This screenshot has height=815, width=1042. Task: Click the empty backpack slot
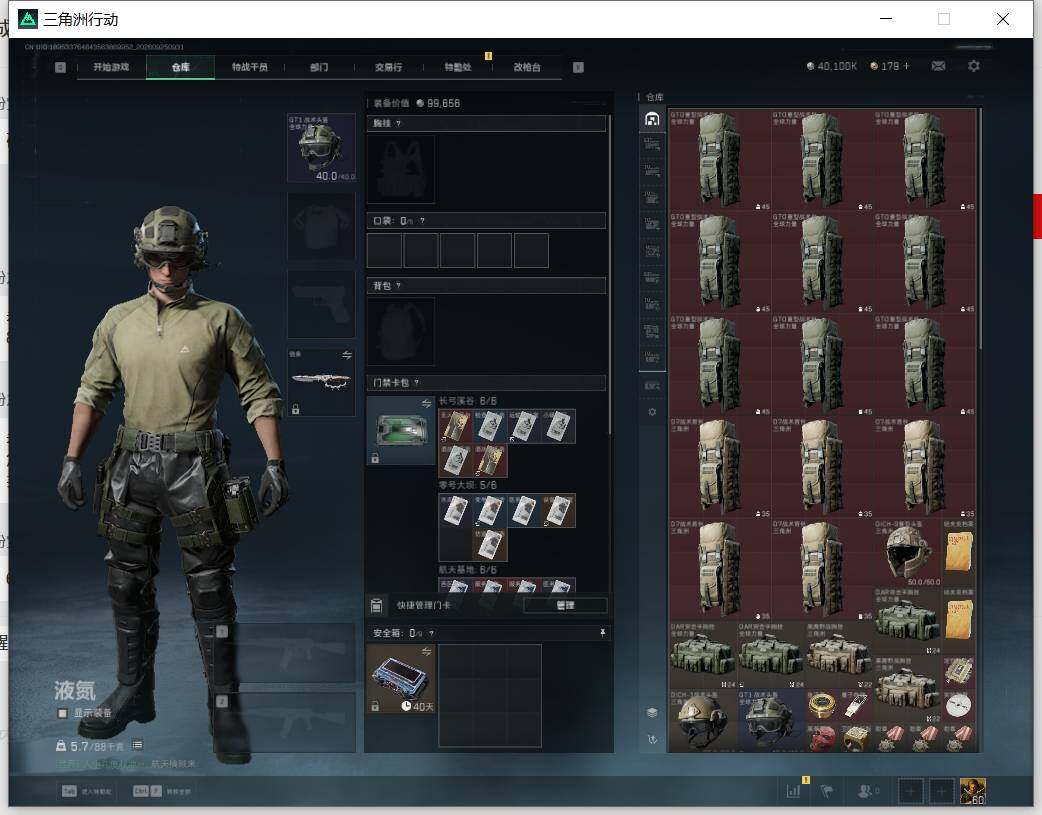pos(401,331)
